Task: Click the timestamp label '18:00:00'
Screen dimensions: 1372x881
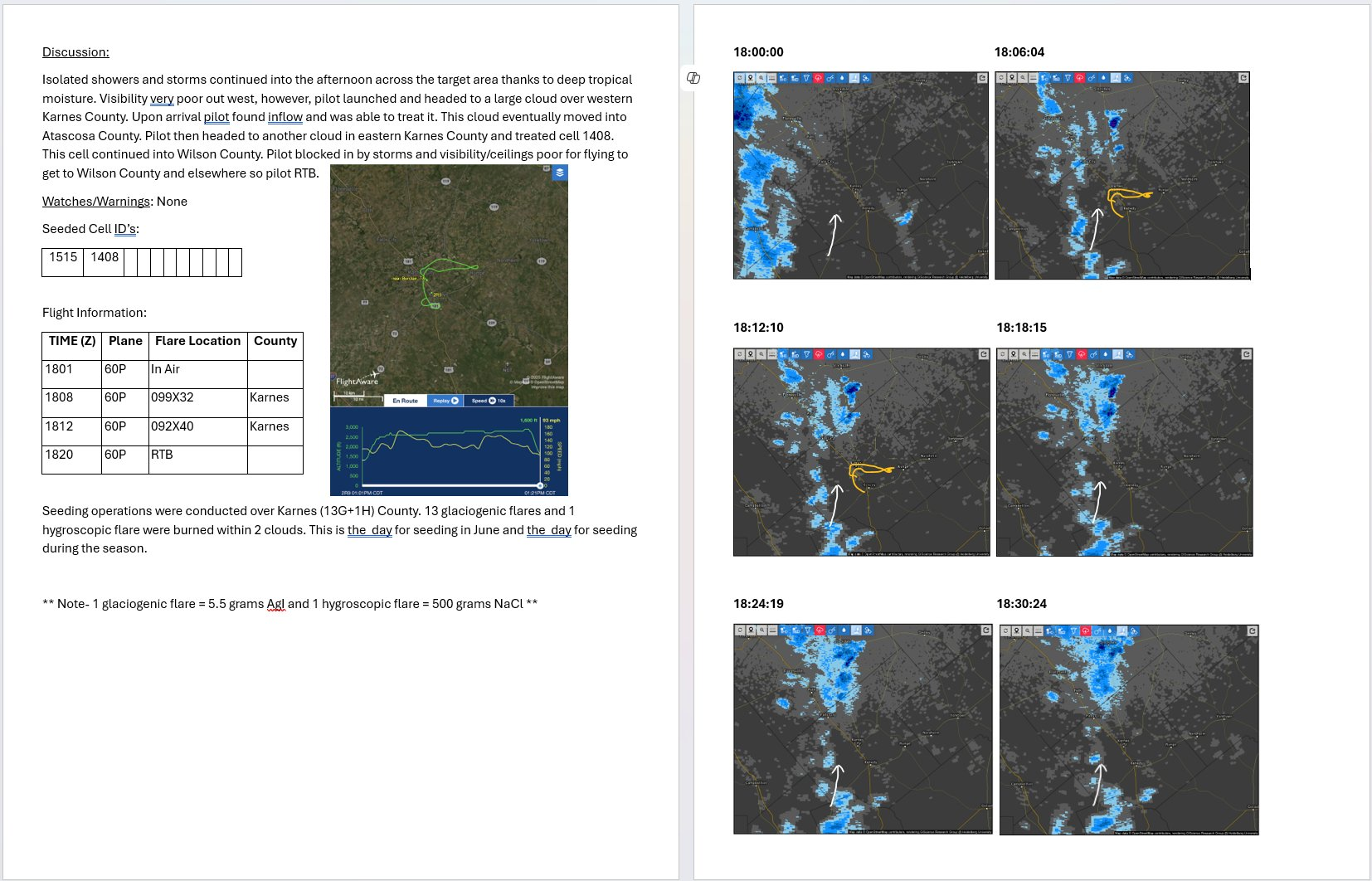Action: (x=758, y=52)
